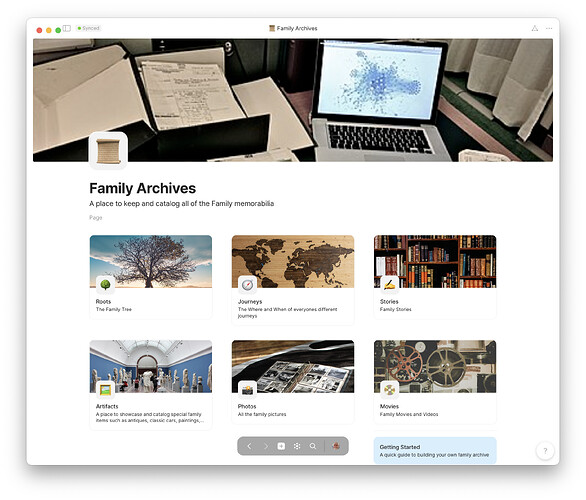The image size is (586, 500).
Task: Open the help question mark button
Action: (545, 451)
